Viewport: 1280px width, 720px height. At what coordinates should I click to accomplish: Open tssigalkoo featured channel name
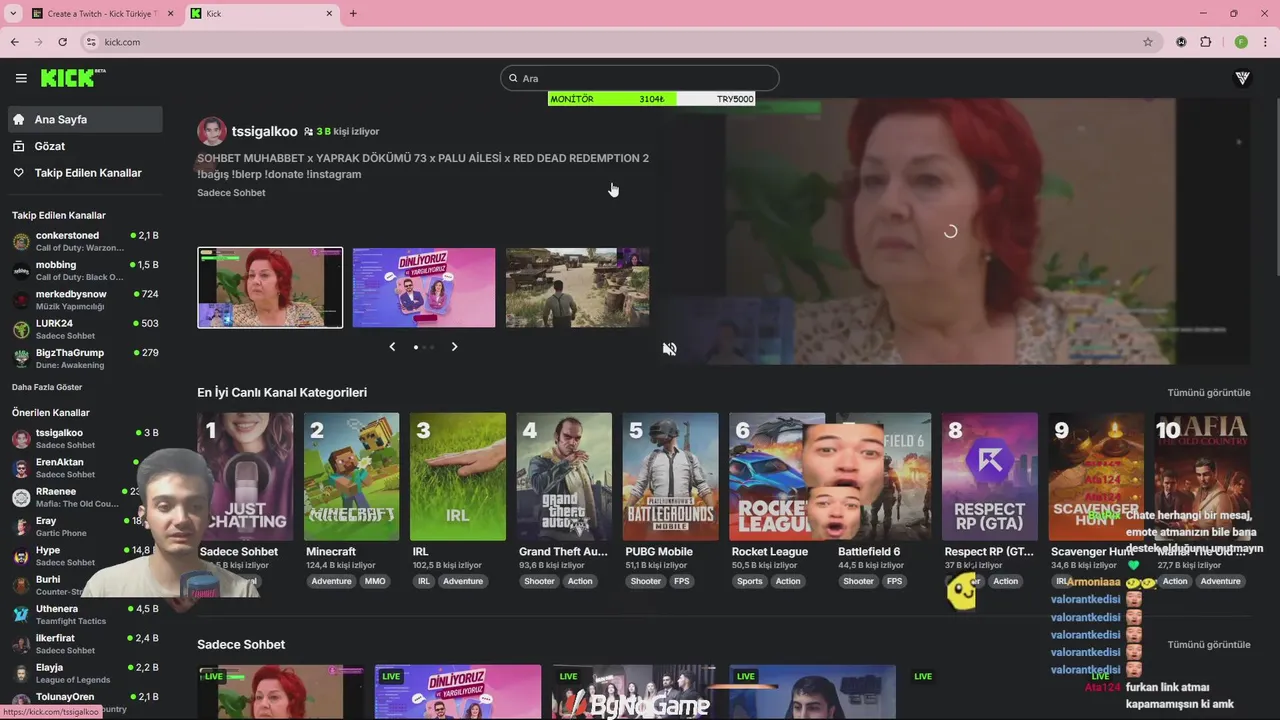pyautogui.click(x=264, y=131)
